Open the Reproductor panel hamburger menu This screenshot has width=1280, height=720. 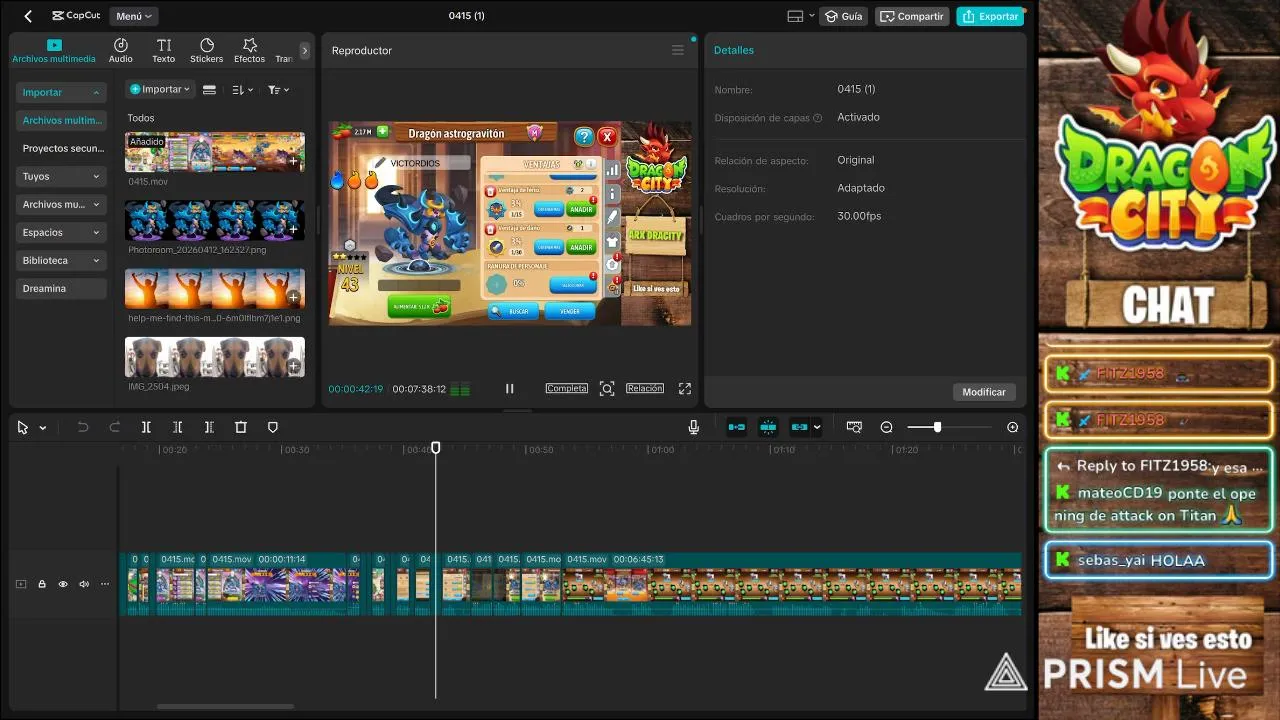tap(678, 50)
